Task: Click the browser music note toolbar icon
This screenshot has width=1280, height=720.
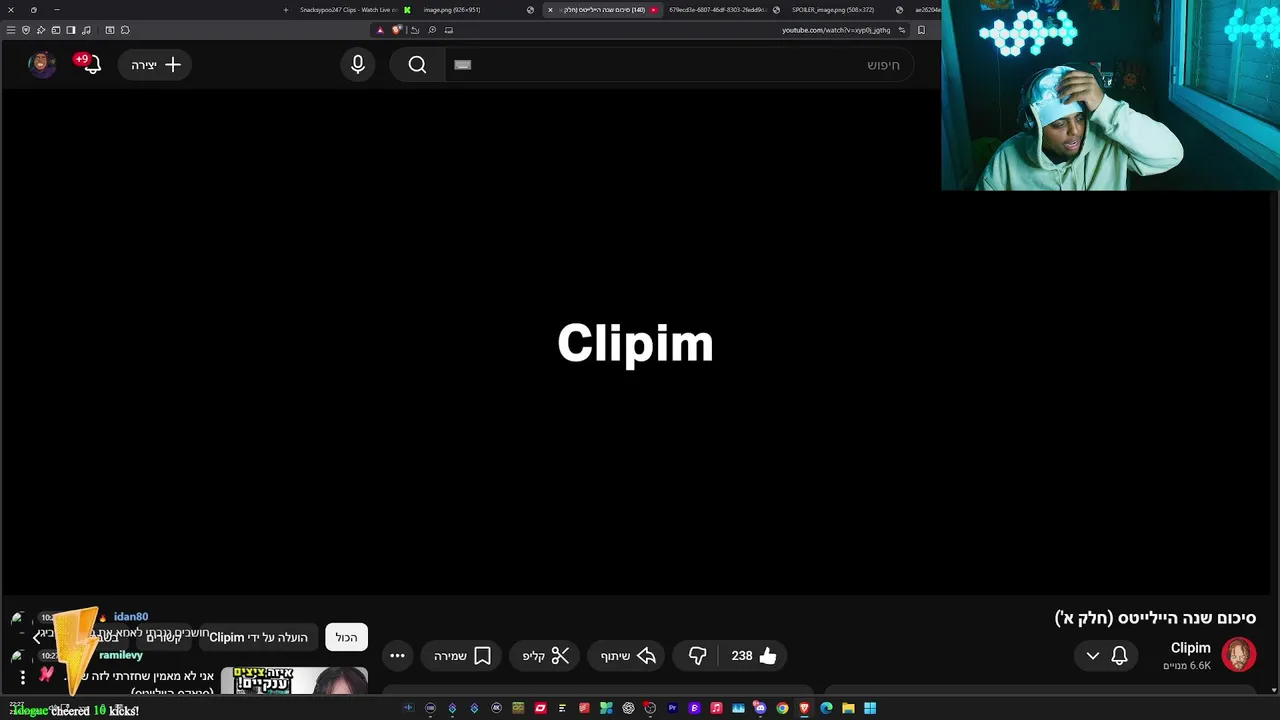Action: 86,30
